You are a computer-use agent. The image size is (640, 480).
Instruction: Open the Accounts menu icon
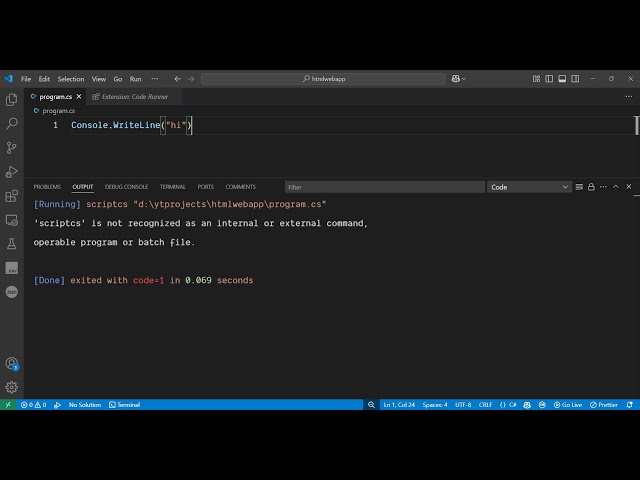11,363
